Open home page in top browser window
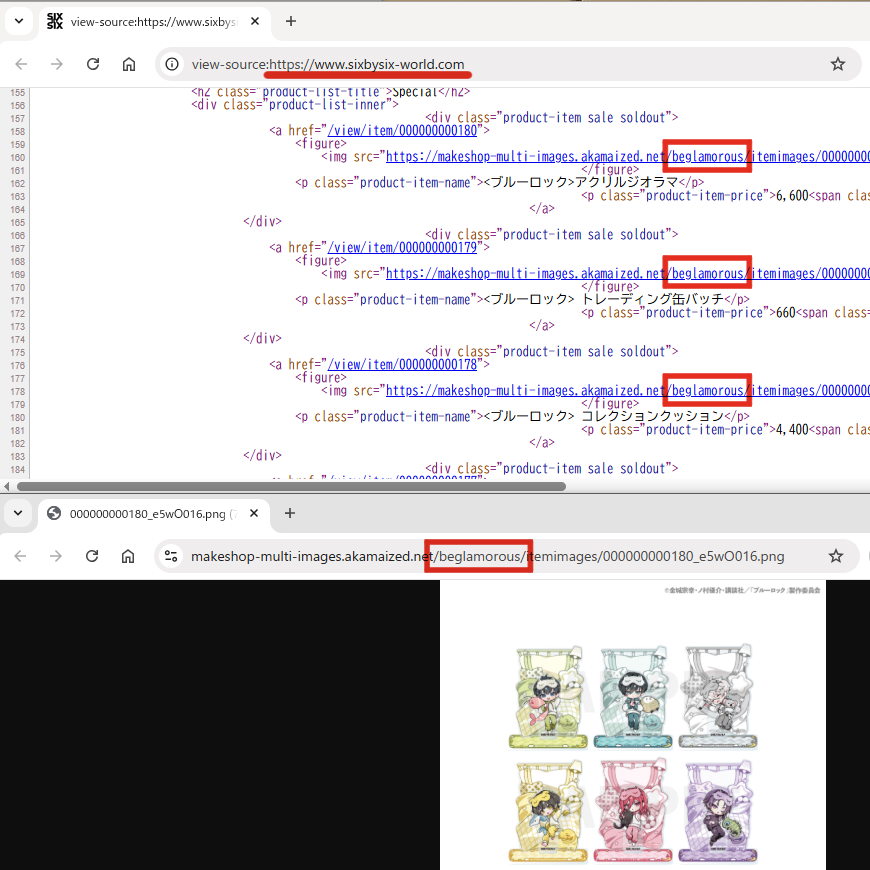Viewport: 870px width, 870px height. [129, 64]
